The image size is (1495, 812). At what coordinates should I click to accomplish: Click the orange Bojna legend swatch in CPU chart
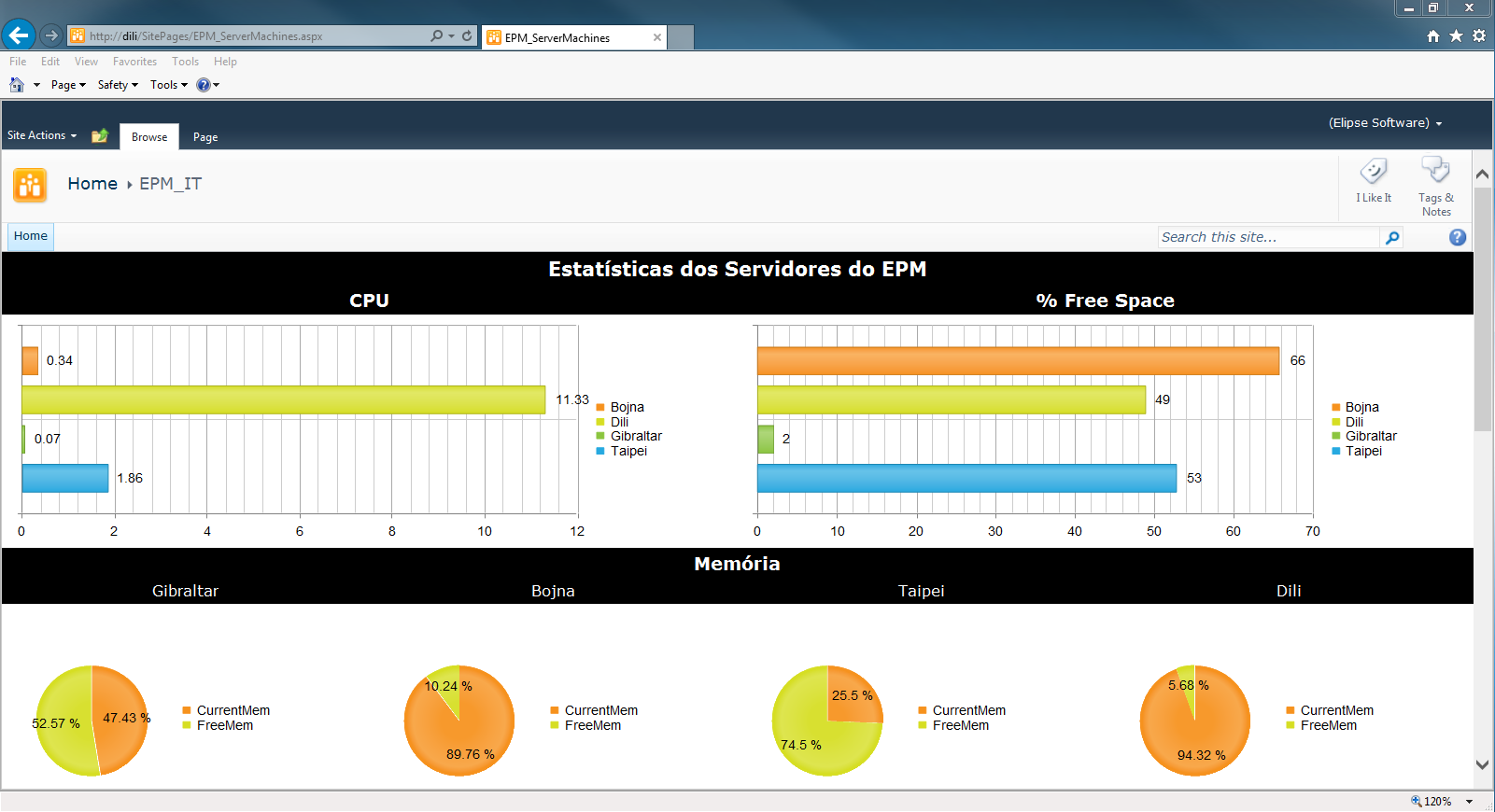(600, 407)
